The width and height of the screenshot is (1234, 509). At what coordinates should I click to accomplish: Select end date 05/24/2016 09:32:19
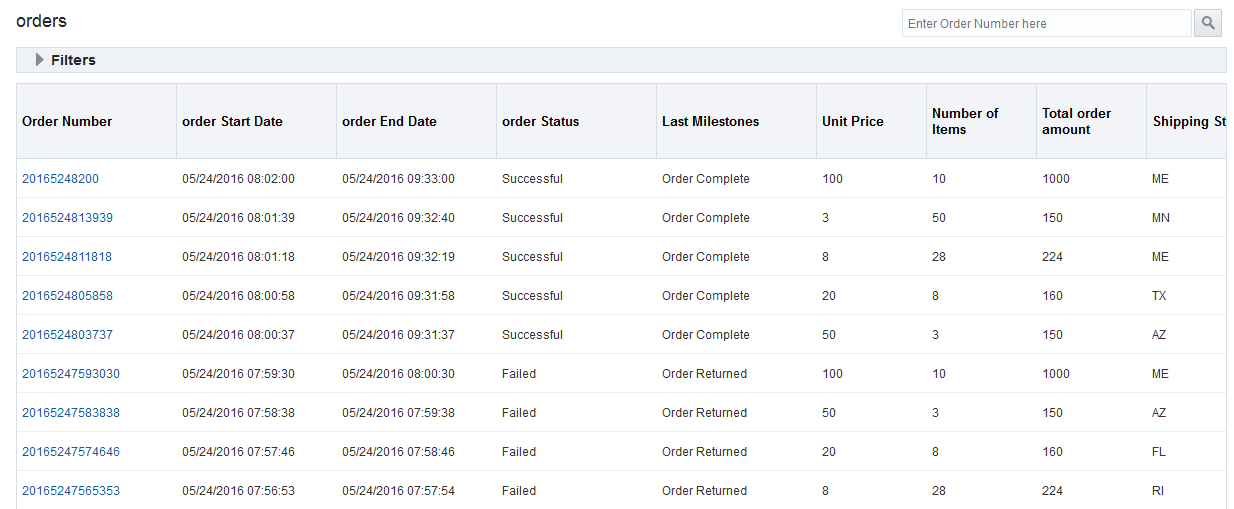click(x=398, y=257)
